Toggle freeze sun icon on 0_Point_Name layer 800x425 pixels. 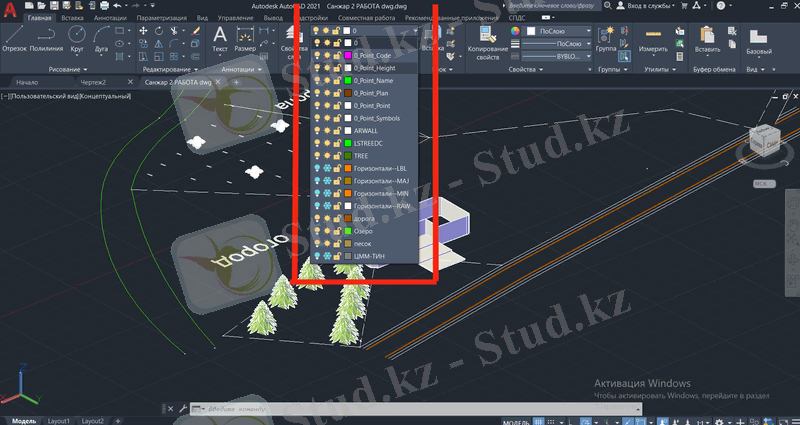coord(327,81)
